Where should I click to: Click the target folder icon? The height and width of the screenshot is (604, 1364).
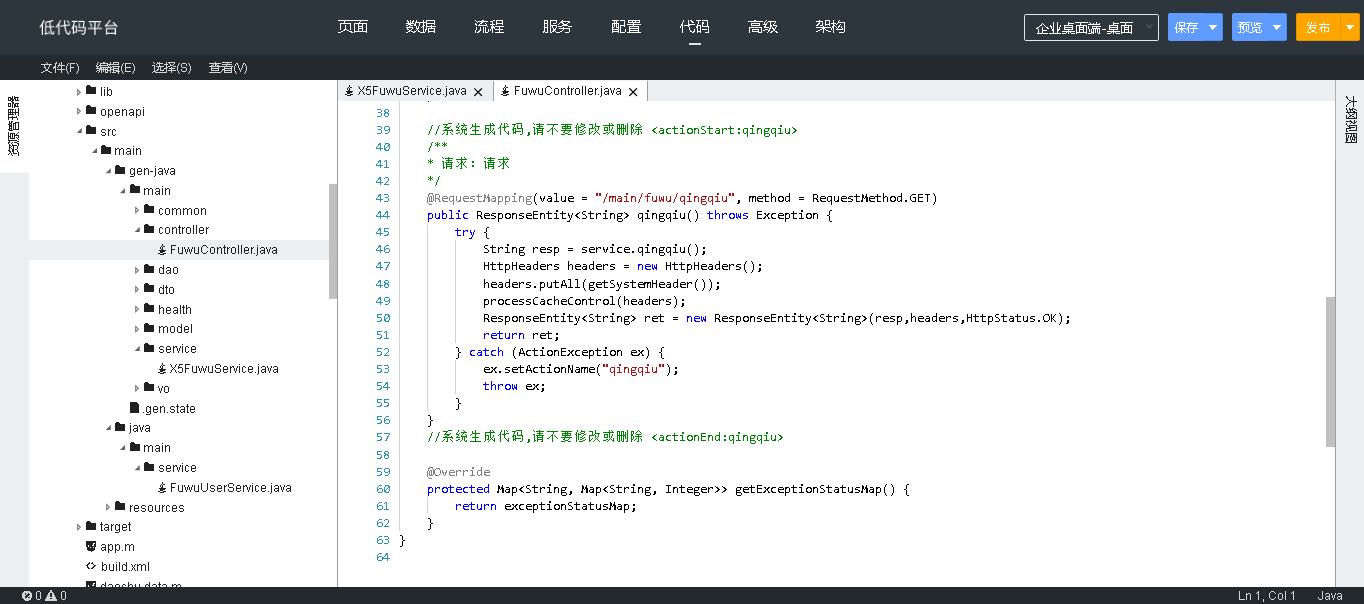pos(91,527)
